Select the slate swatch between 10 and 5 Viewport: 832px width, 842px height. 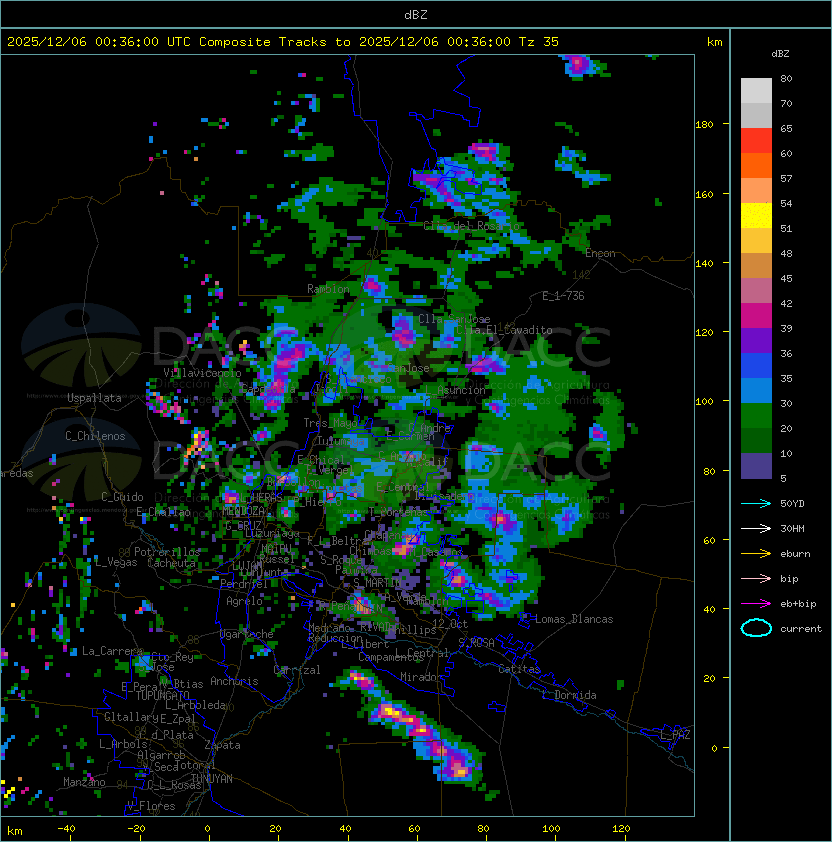pos(756,466)
